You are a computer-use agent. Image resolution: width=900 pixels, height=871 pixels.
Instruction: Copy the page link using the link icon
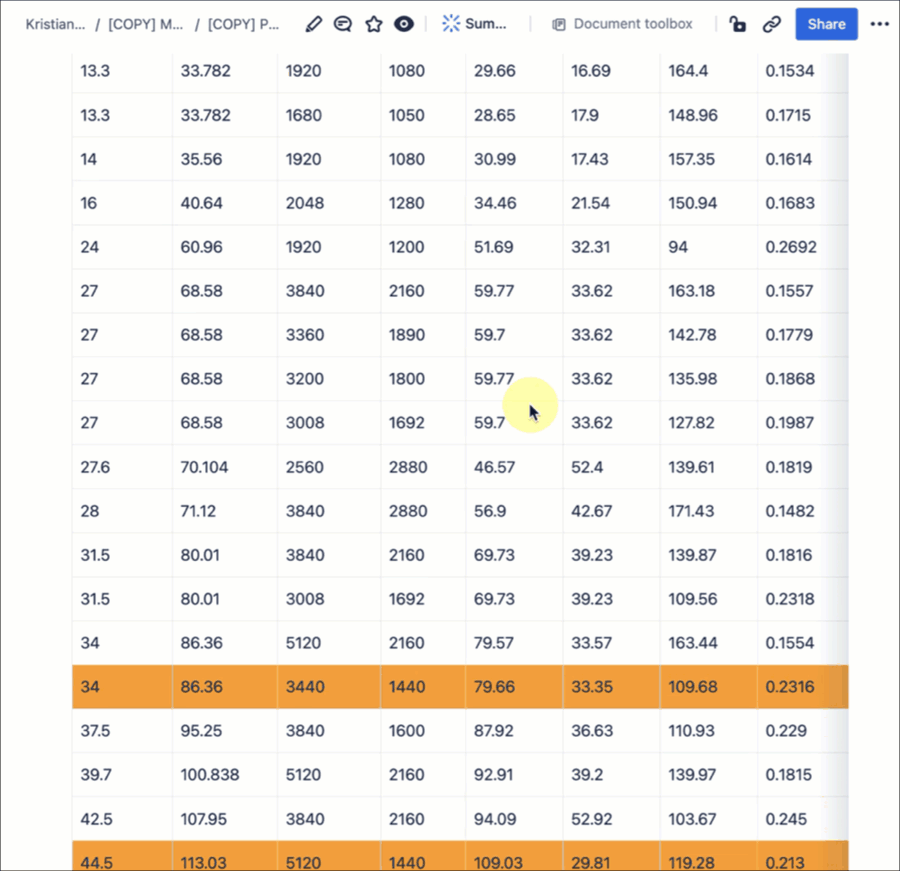pos(771,23)
